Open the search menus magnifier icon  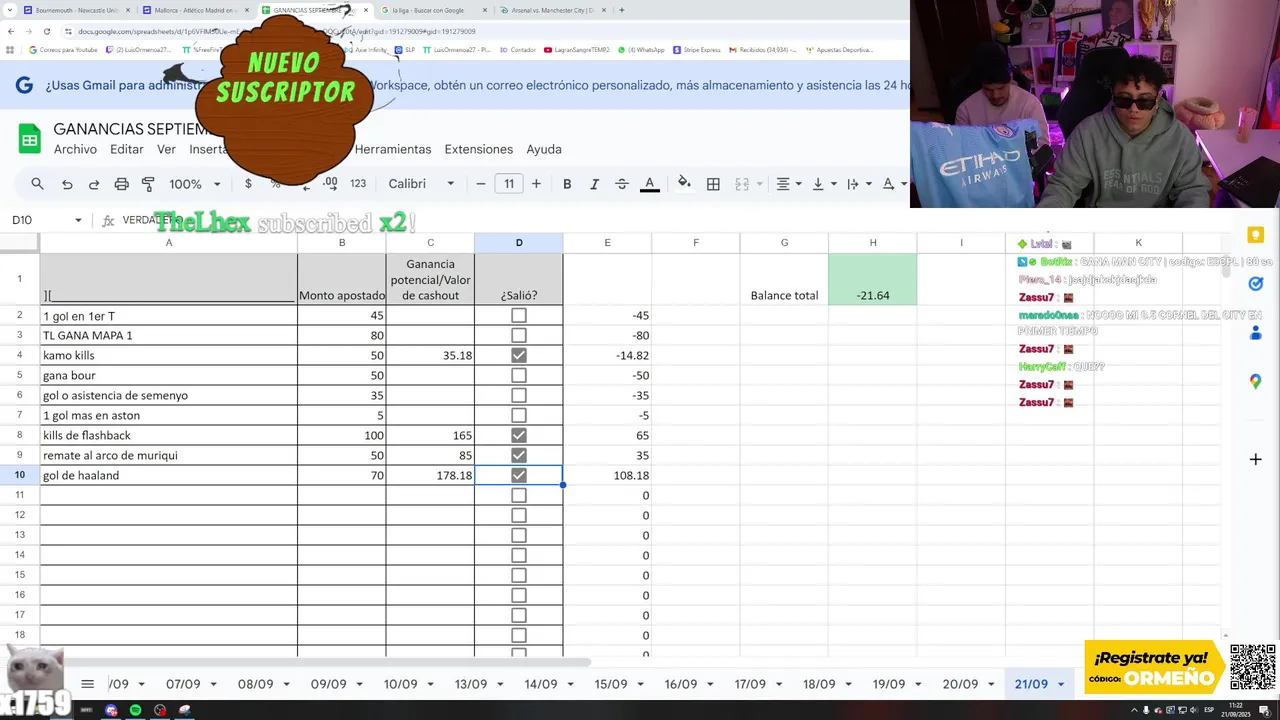[37, 184]
